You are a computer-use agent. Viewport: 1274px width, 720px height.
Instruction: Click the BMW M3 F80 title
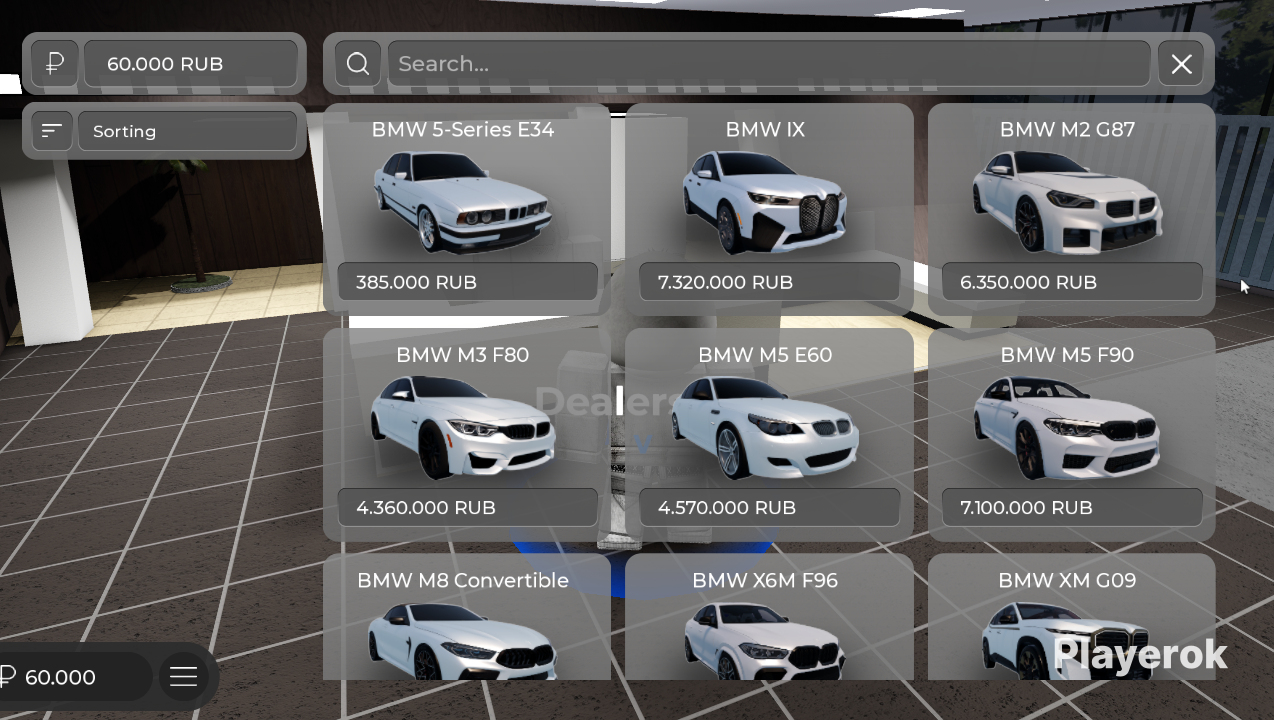pyautogui.click(x=463, y=354)
